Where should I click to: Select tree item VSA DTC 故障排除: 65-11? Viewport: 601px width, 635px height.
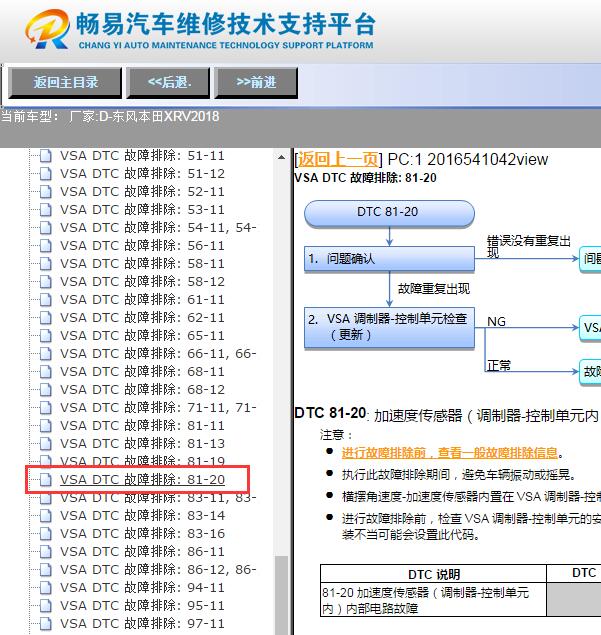[x=142, y=336]
